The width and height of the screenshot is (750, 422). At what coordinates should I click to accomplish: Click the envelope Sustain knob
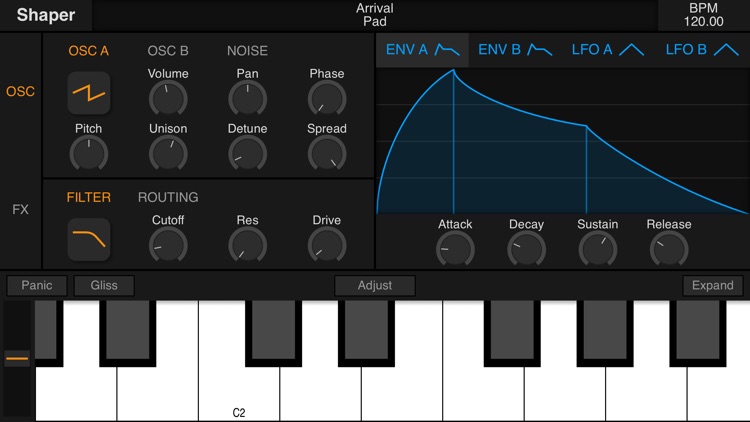point(597,249)
